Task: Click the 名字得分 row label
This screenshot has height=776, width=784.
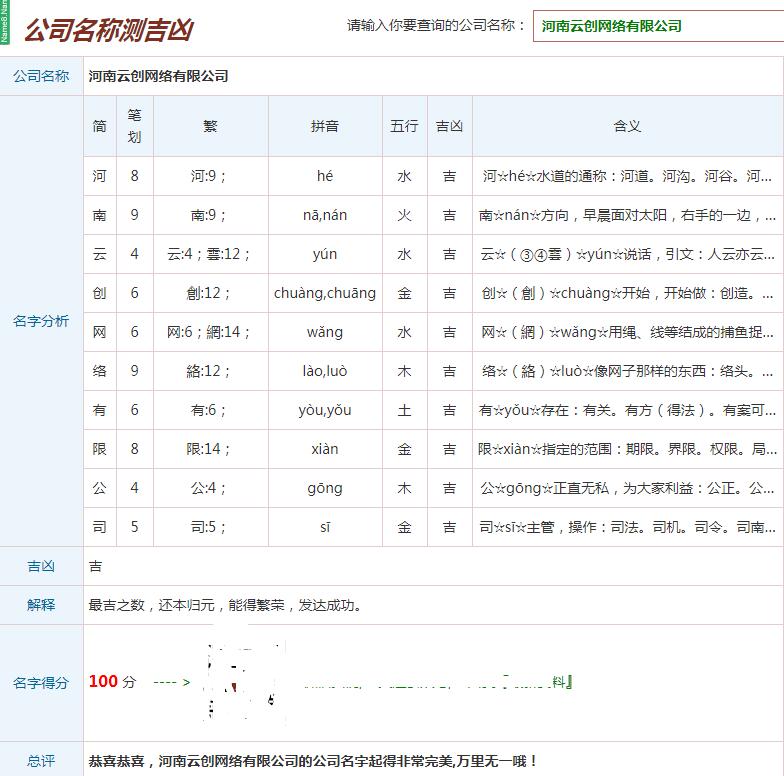Action: (41, 683)
